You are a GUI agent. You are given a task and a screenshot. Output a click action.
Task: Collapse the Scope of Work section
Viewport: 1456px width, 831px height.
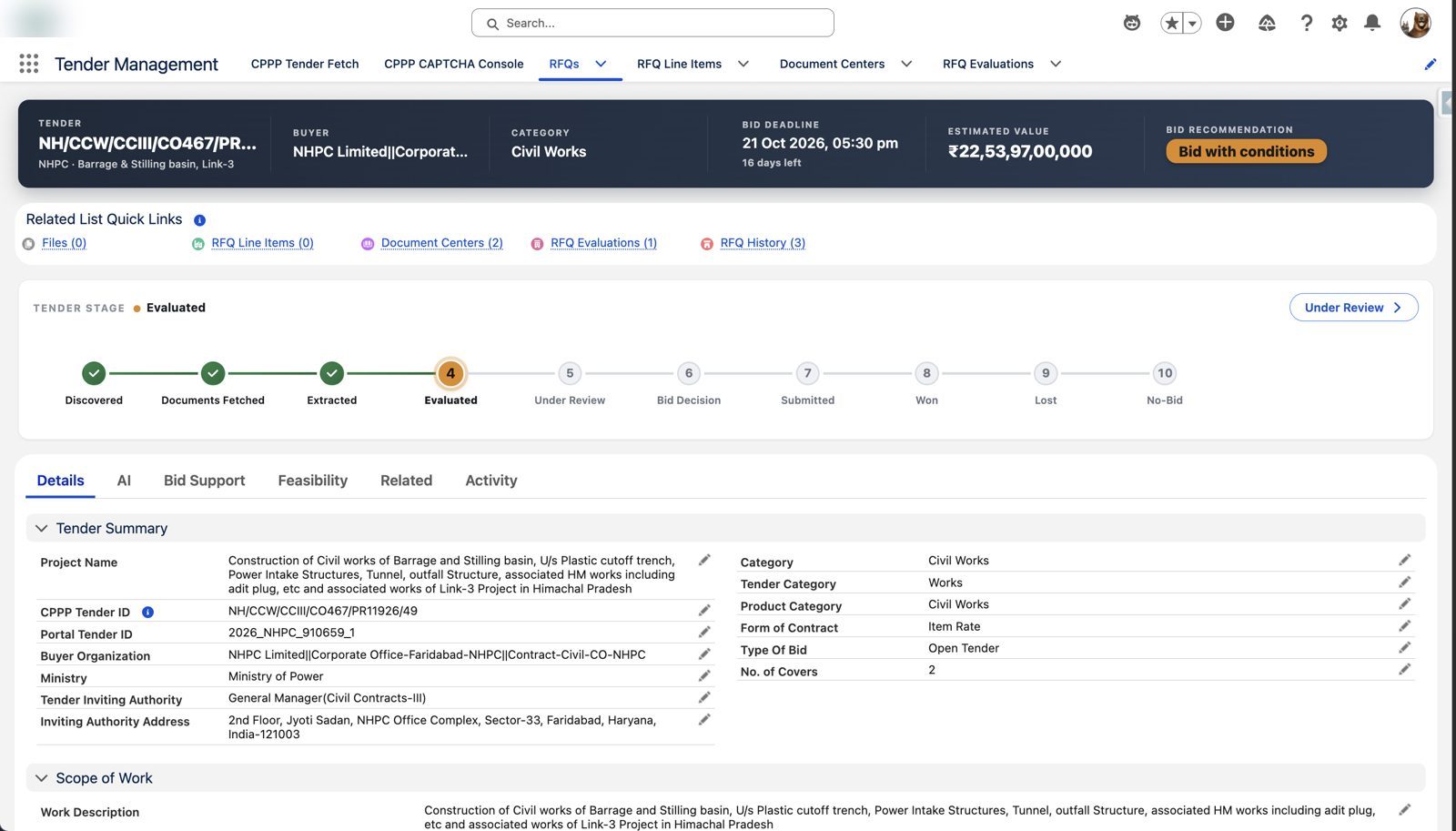pos(41,778)
